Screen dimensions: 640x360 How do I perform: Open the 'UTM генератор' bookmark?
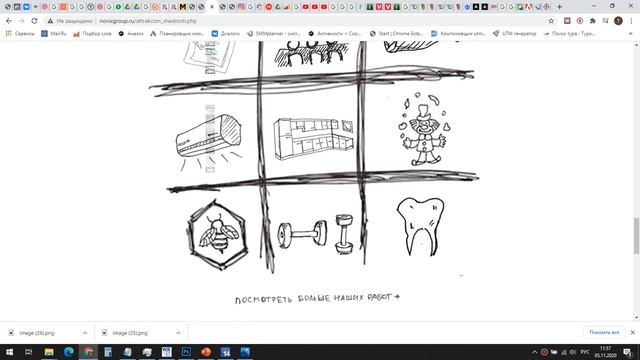pos(515,33)
